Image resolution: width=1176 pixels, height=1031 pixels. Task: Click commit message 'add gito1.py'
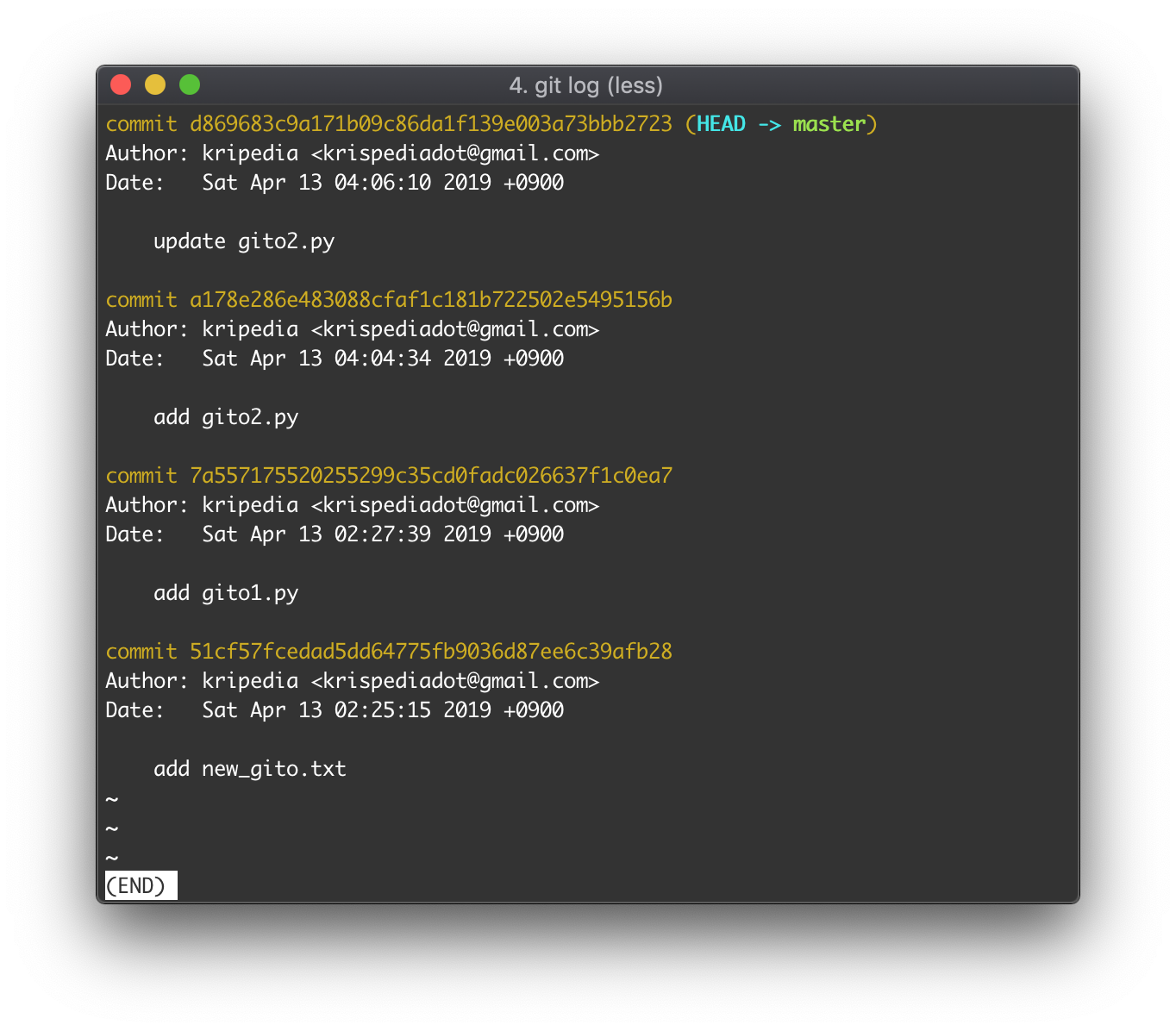tap(226, 593)
